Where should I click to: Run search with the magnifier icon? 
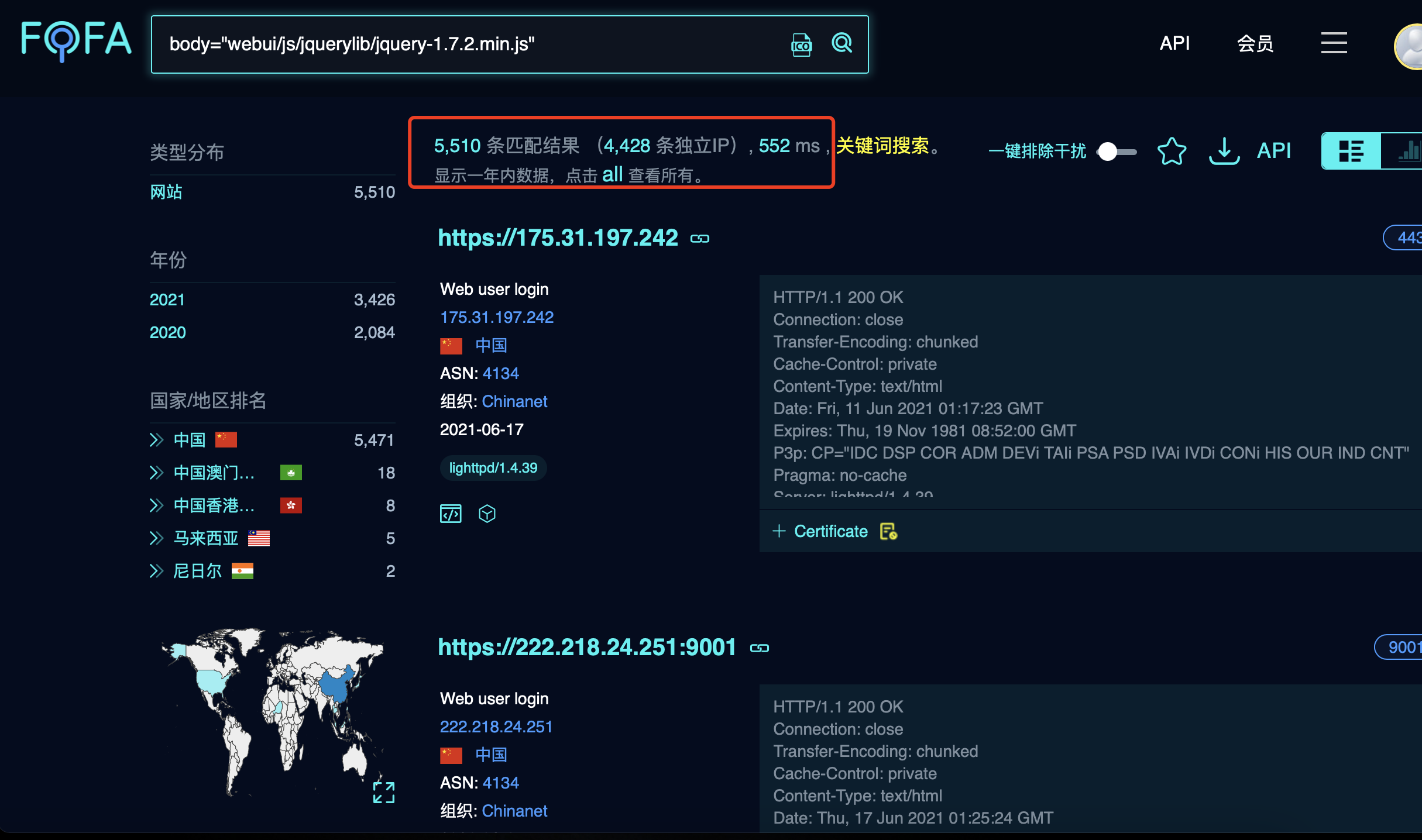[842, 43]
